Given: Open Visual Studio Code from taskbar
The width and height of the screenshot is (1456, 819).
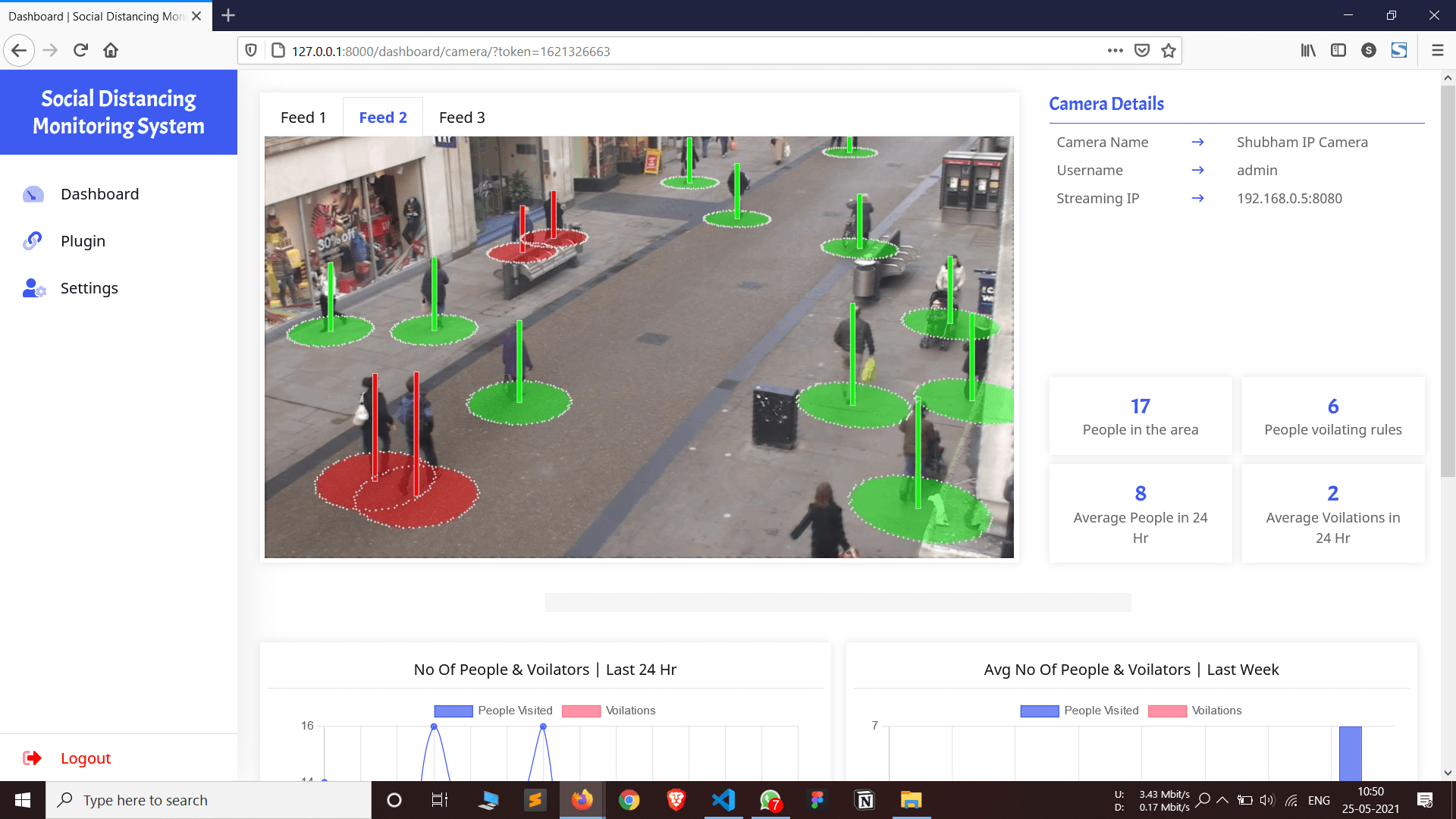Looking at the screenshot, I should (x=723, y=800).
